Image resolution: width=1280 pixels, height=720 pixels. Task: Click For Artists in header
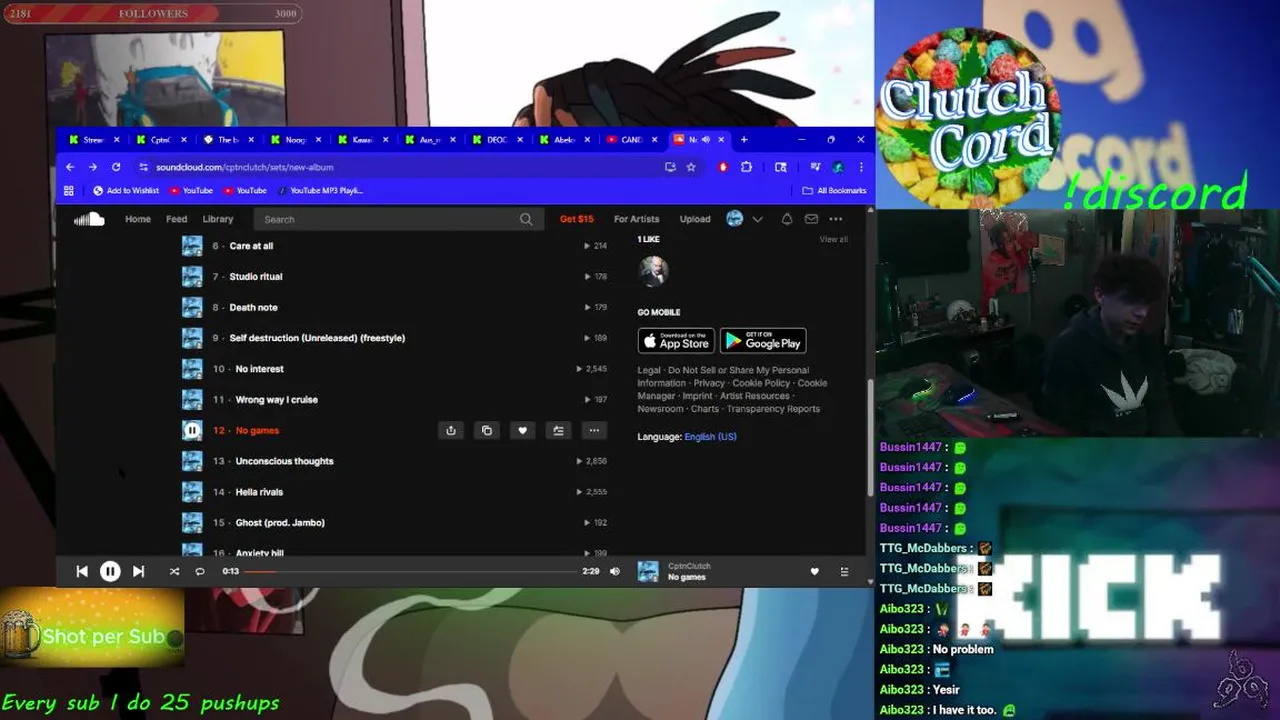(637, 219)
